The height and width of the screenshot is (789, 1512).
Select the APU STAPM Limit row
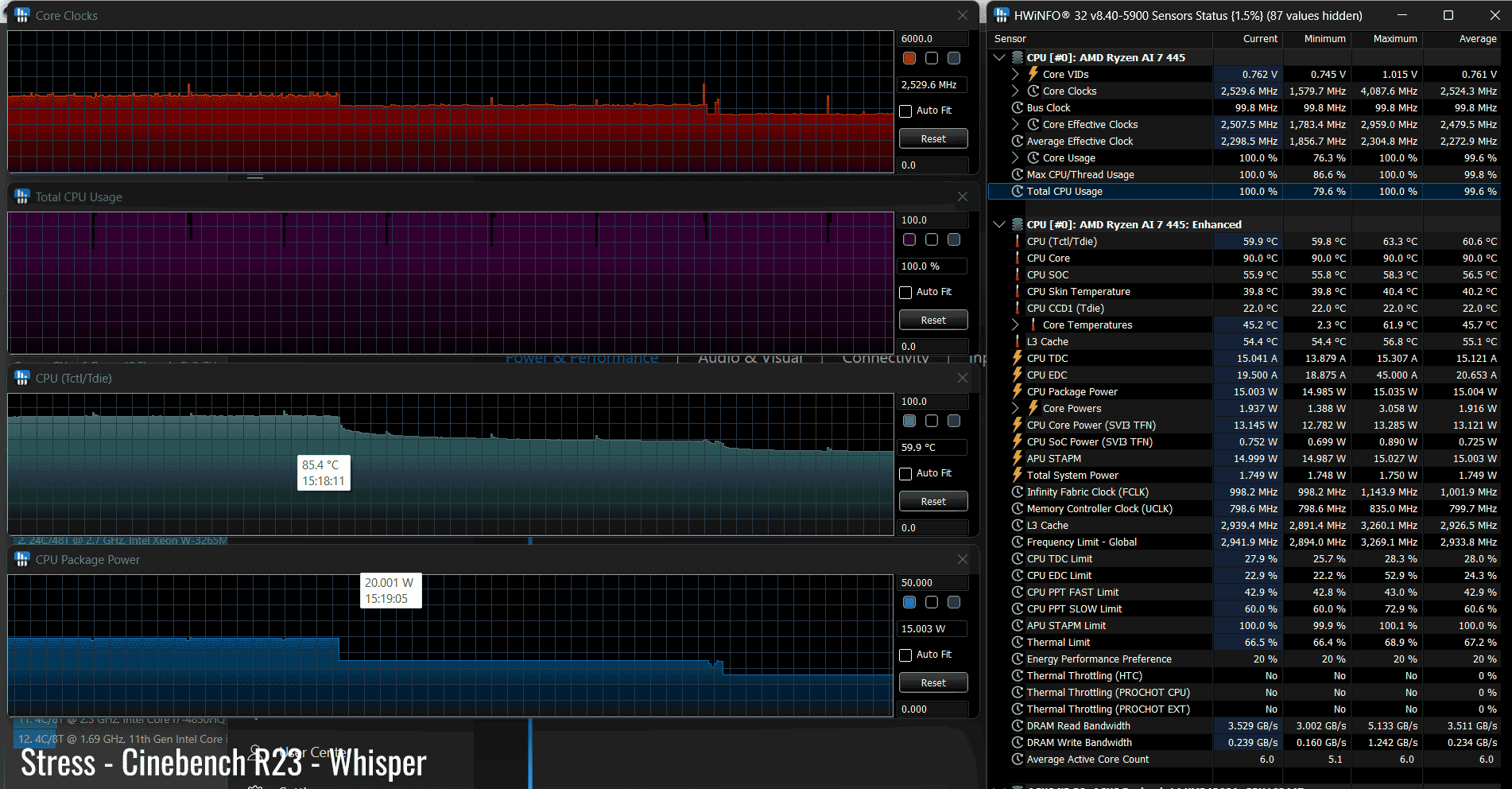pyautogui.click(x=1245, y=625)
